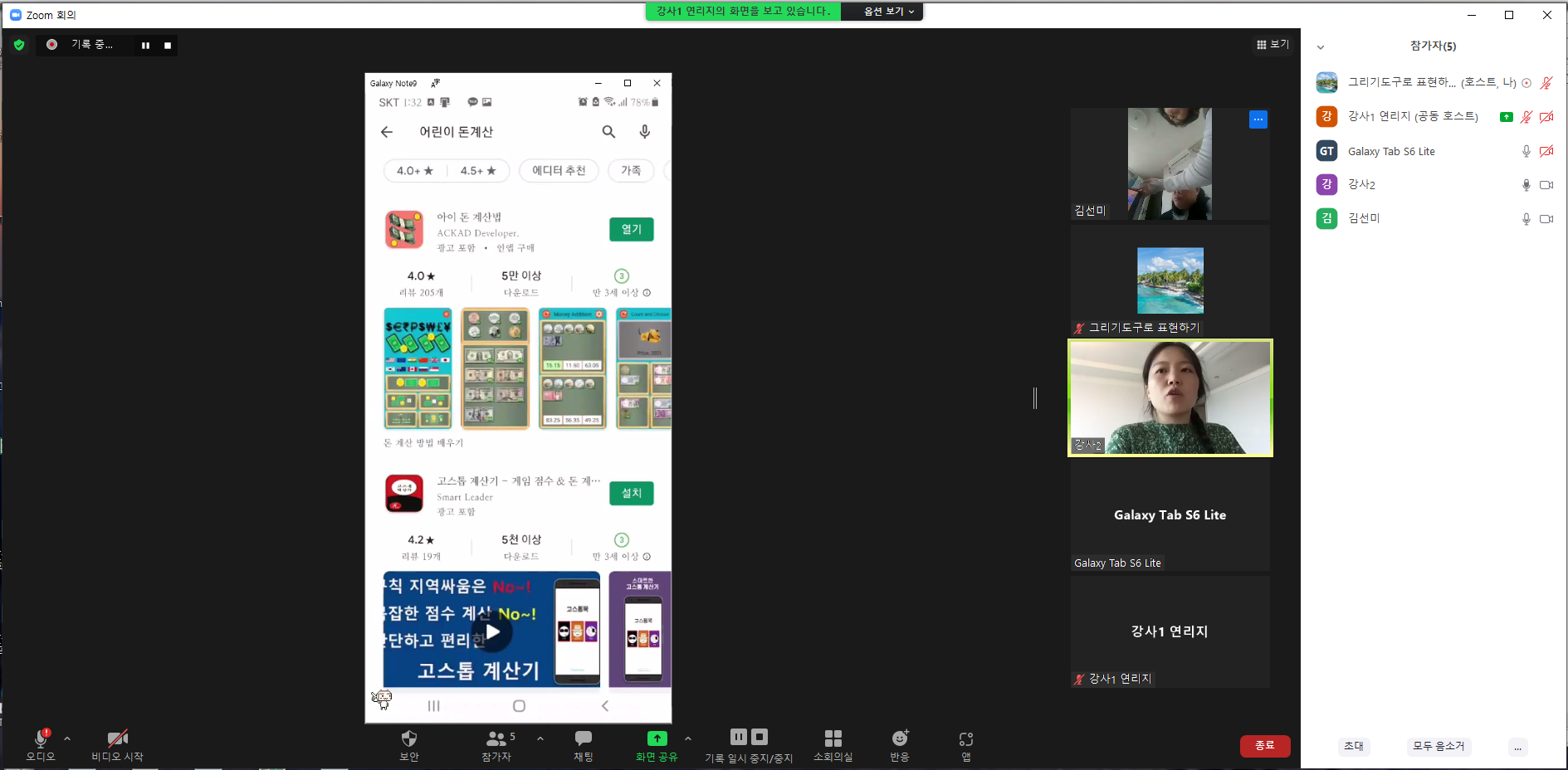1568x770 pixels.
Task: Pause the recording from the top-left indicator
Action: coord(145,46)
